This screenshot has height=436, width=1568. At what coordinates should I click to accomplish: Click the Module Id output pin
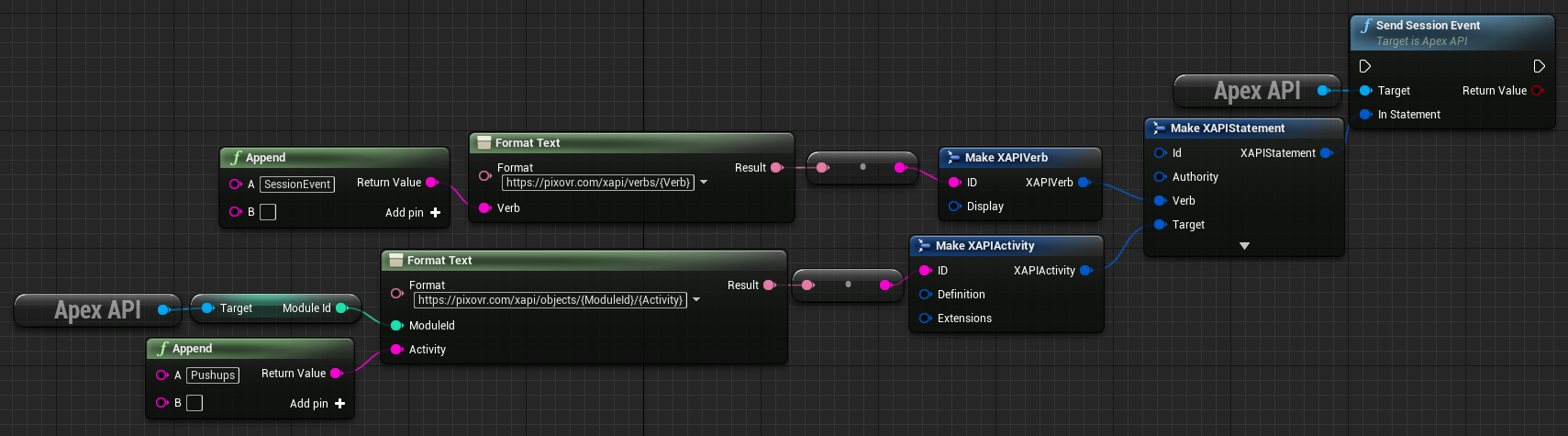341,308
